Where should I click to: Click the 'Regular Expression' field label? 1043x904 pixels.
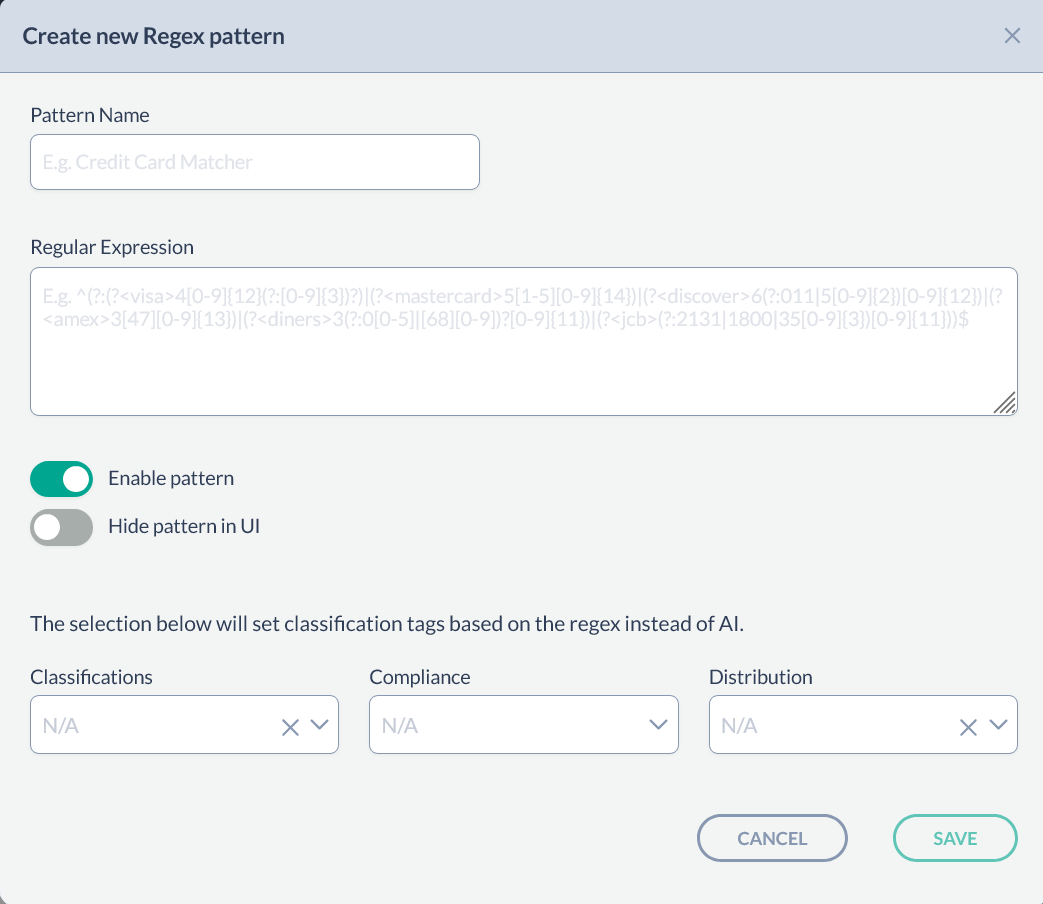(x=112, y=247)
